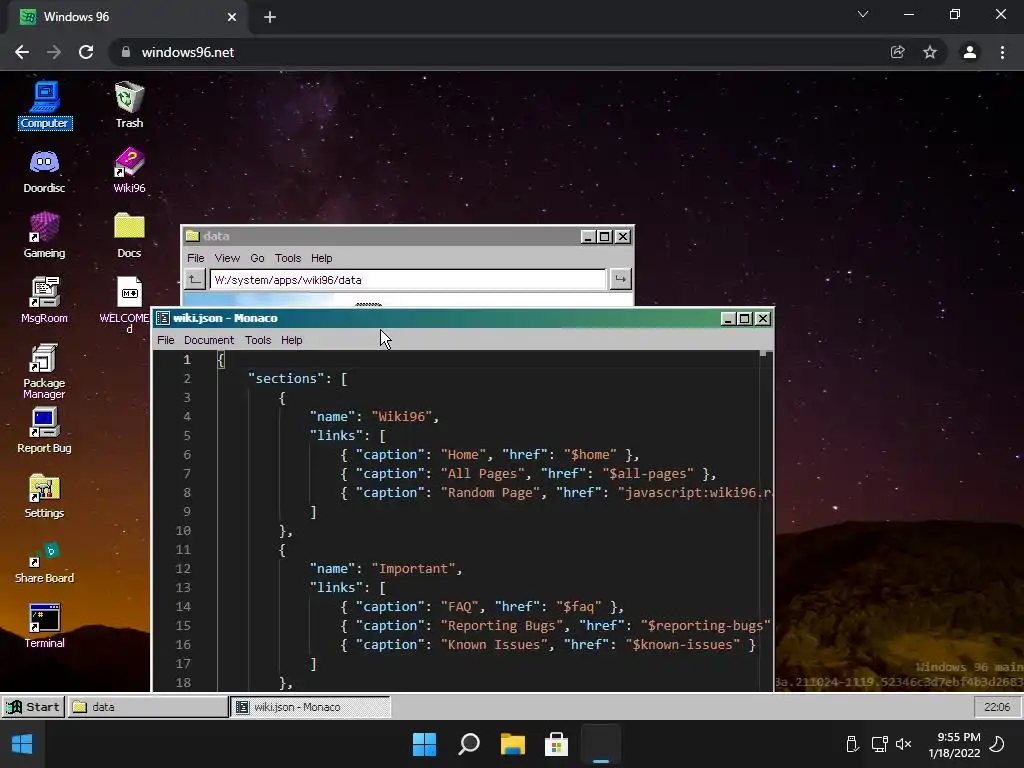Screen dimensions: 1024x768
Task: Open Microsoft Store from Windows taskbar
Action: (x=556, y=744)
